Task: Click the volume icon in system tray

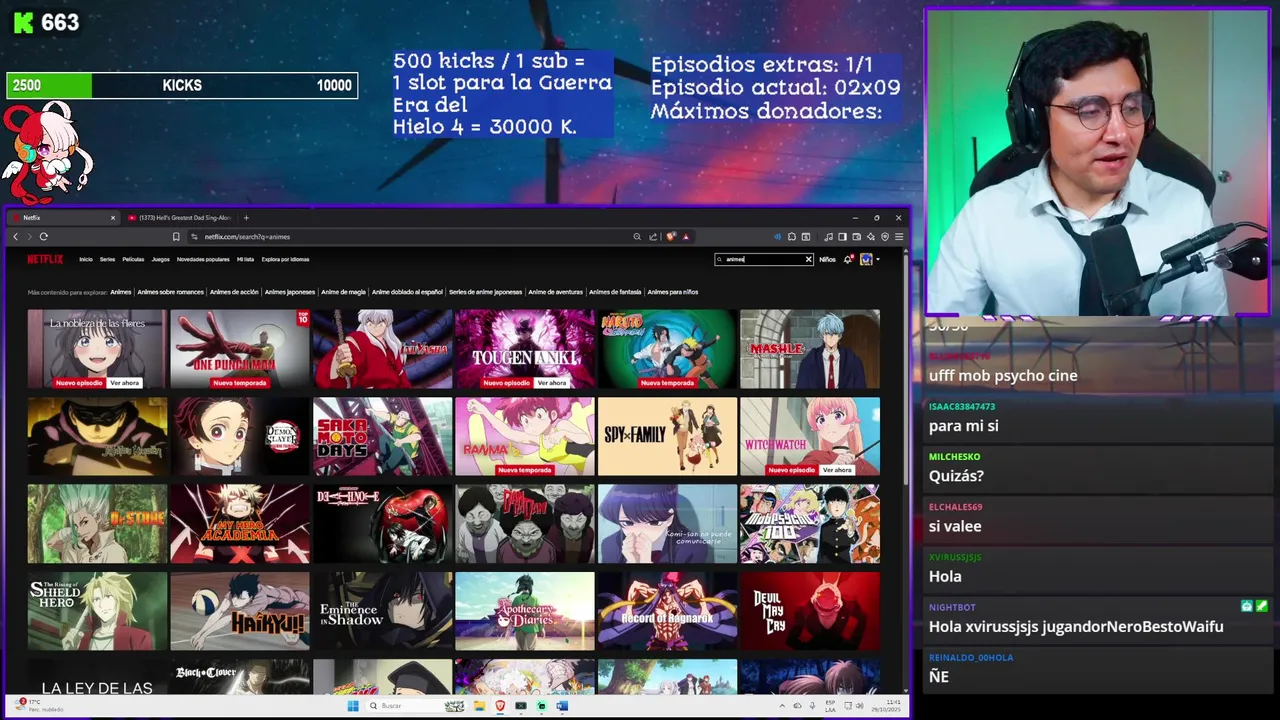Action: (x=859, y=706)
